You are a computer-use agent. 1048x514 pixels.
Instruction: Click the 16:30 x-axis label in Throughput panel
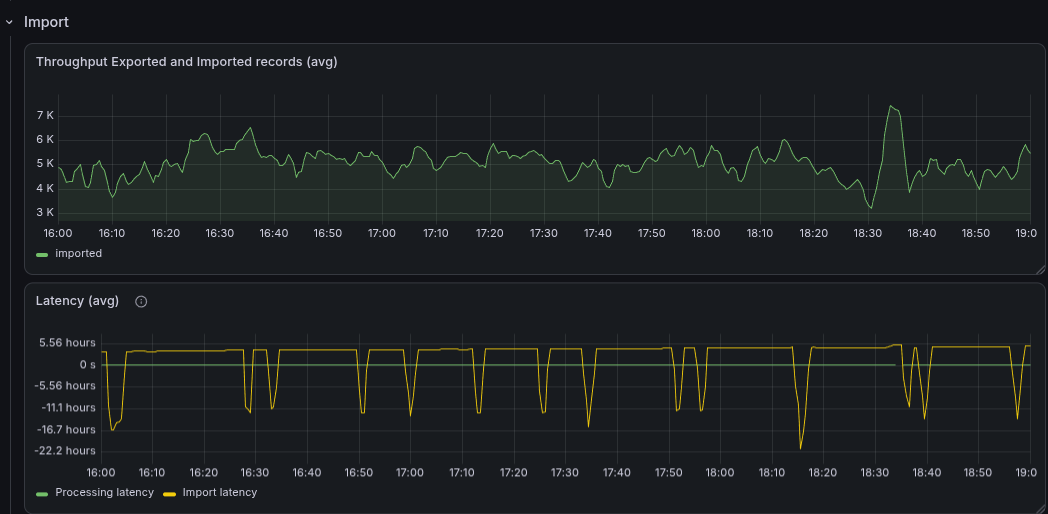220,233
